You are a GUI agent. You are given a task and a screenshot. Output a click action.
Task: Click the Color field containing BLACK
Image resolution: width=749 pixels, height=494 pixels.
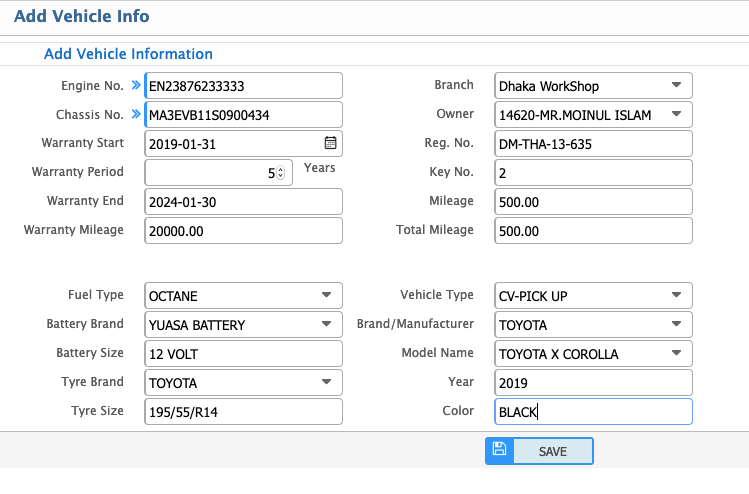point(594,412)
